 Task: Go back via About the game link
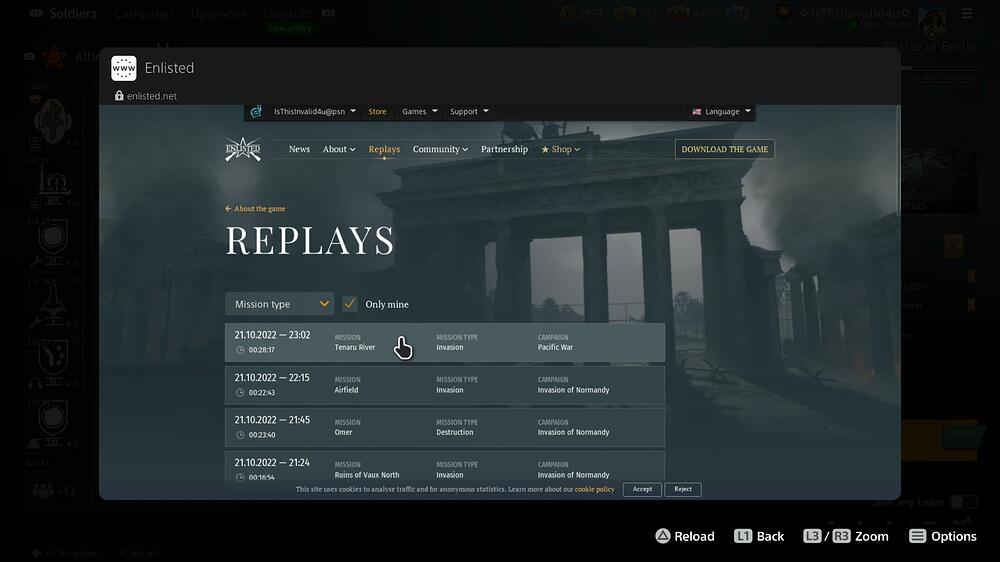[255, 209]
